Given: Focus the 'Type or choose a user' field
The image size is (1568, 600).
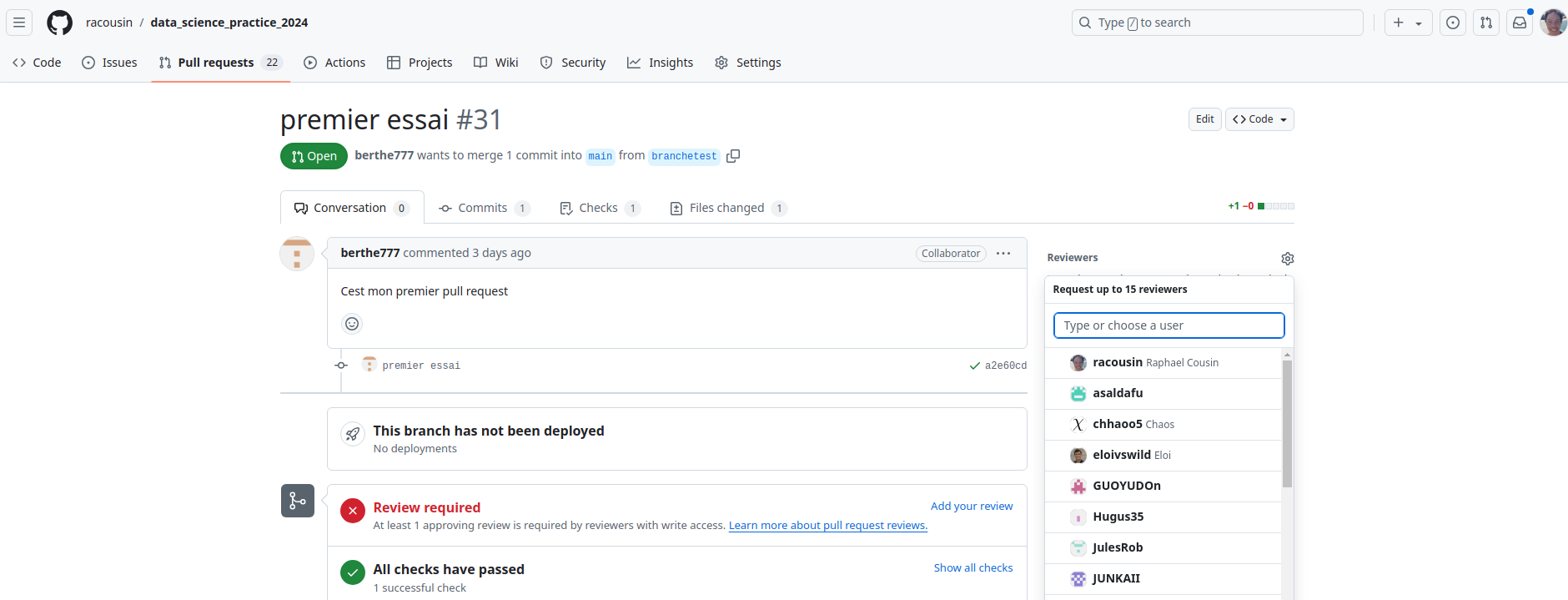Looking at the screenshot, I should (1168, 325).
